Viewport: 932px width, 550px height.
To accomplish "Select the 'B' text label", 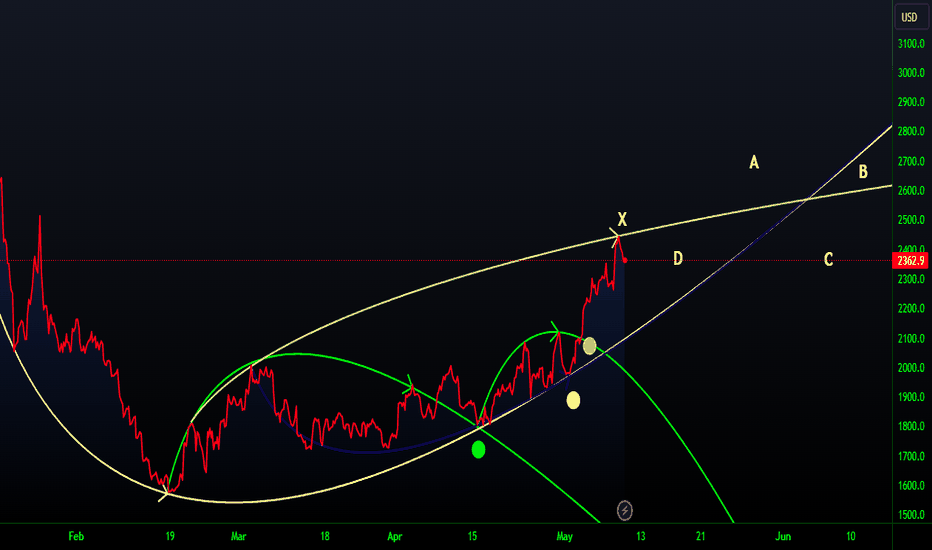I will tap(863, 172).
